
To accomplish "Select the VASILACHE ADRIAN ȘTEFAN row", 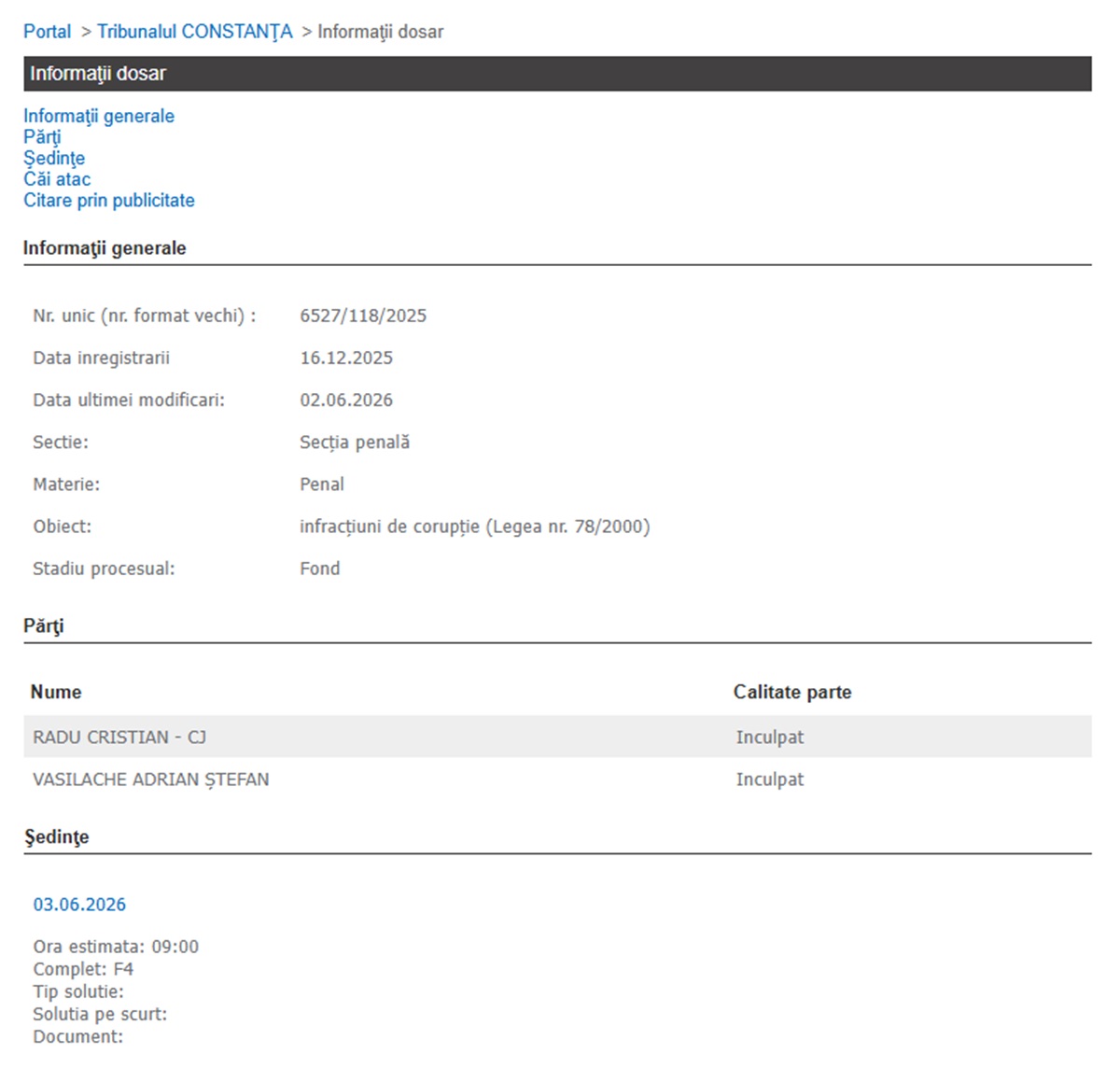I will 557,779.
